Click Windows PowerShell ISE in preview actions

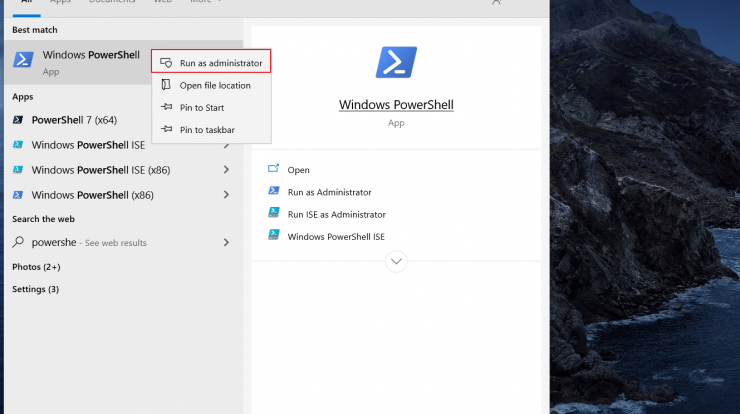[x=336, y=237]
